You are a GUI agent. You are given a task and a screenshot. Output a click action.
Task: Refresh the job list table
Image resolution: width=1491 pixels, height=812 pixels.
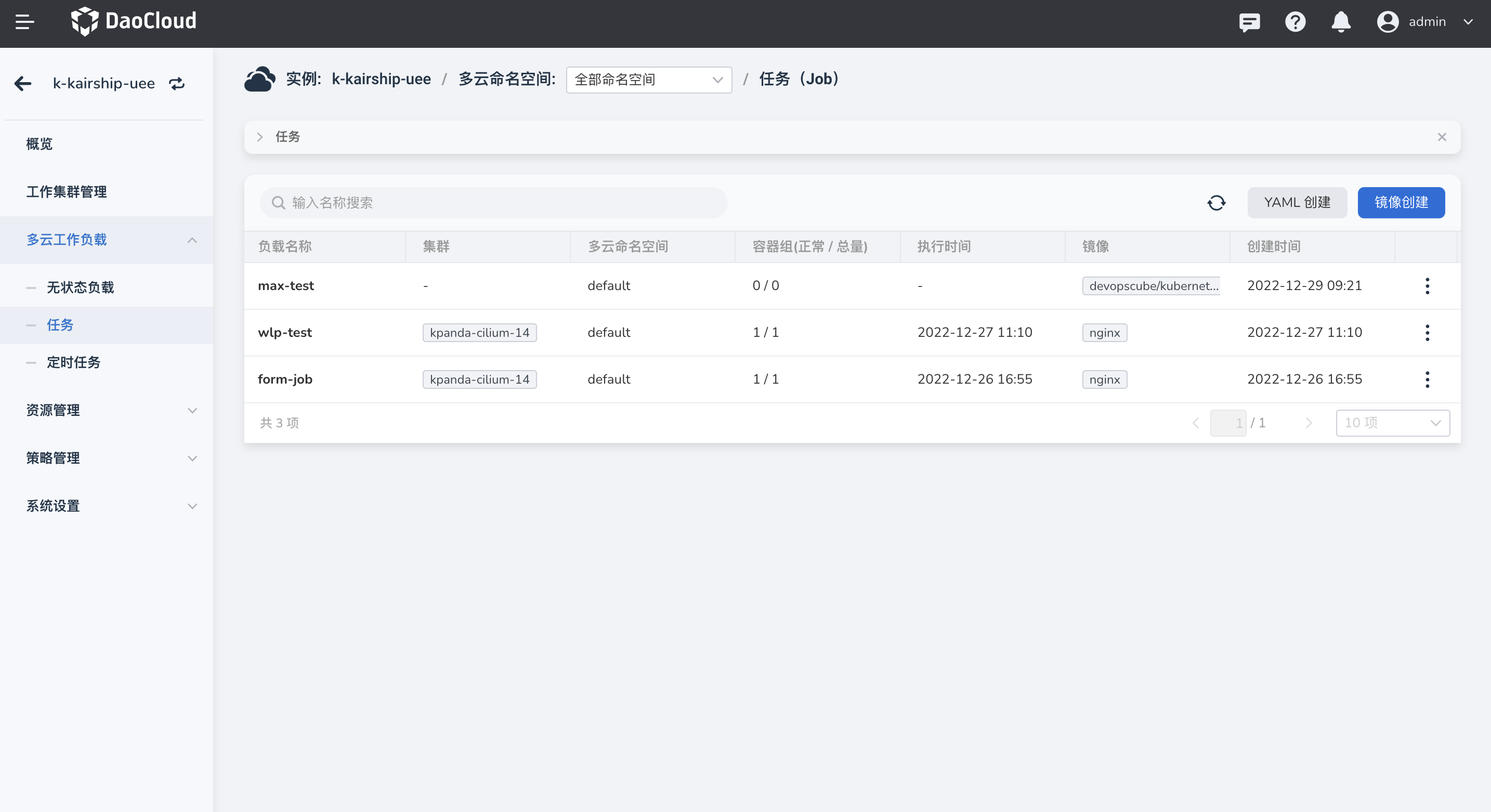pos(1216,203)
